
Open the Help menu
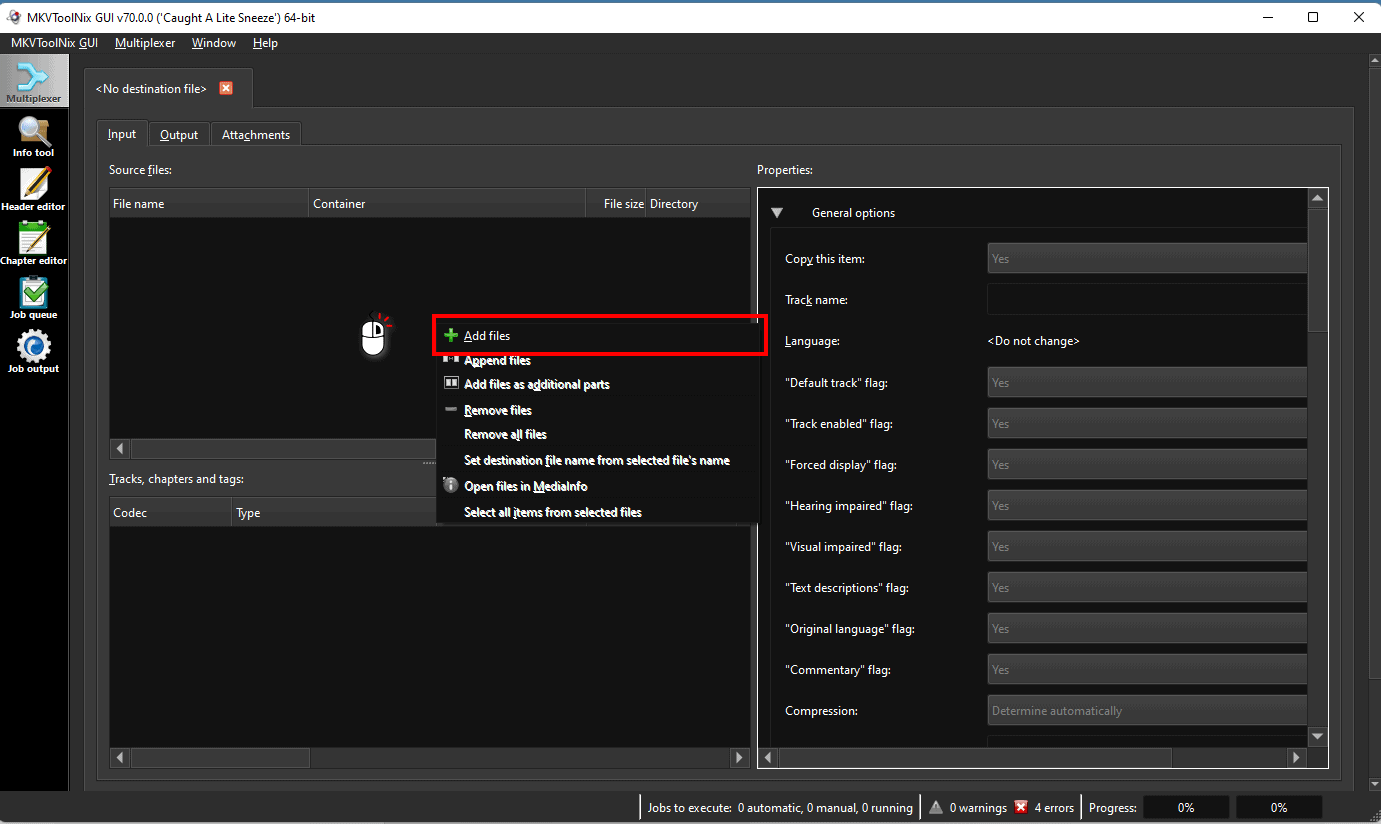[265, 43]
